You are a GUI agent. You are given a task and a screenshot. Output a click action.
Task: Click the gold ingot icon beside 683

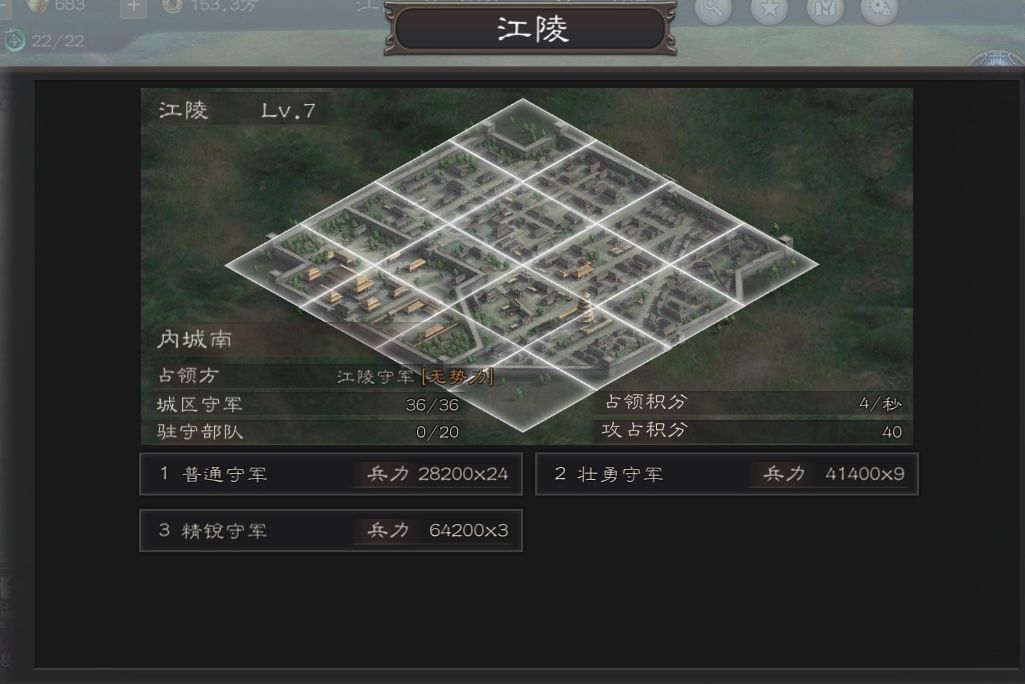[x=37, y=5]
